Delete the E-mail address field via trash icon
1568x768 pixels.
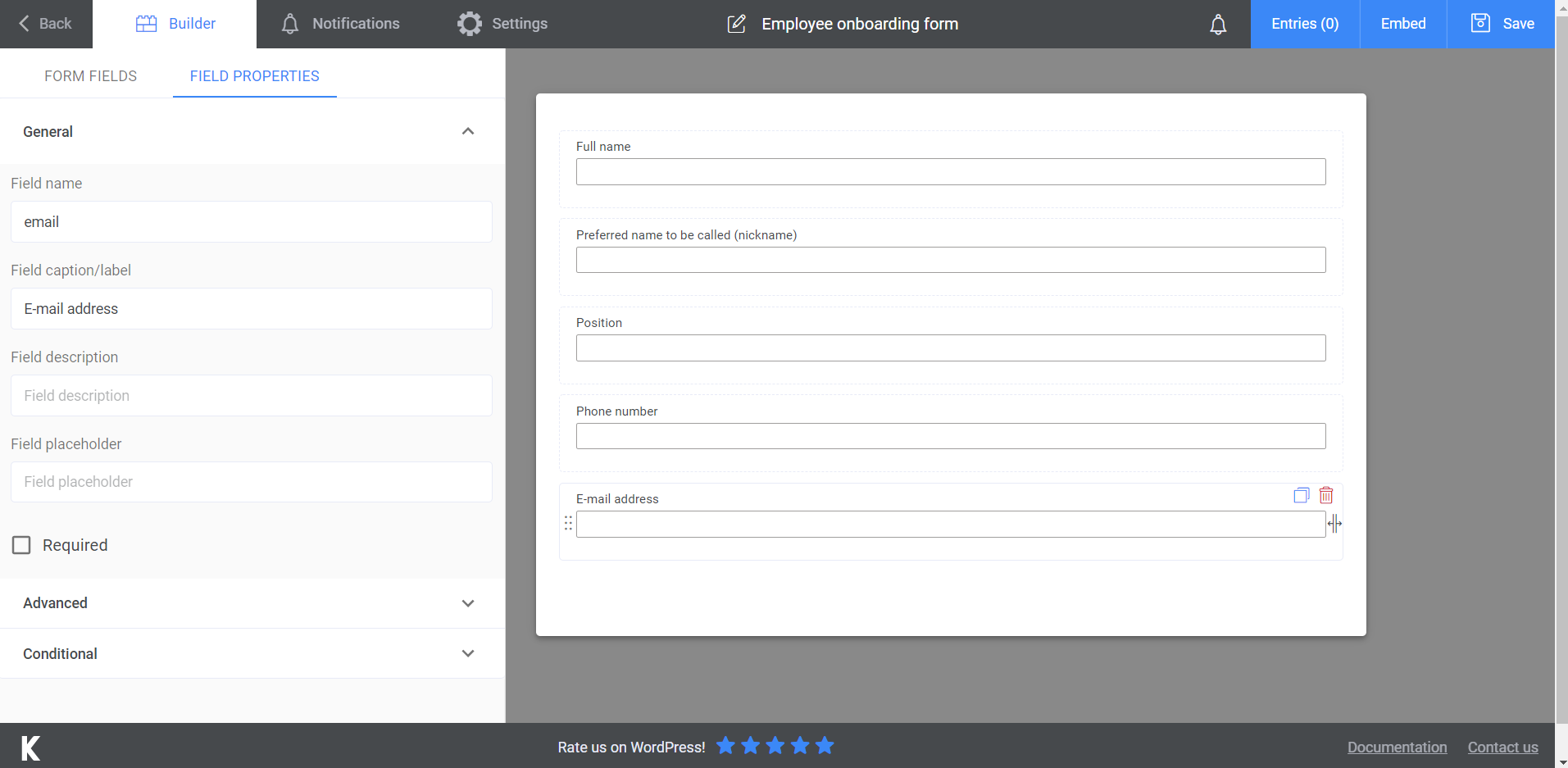pos(1325,495)
